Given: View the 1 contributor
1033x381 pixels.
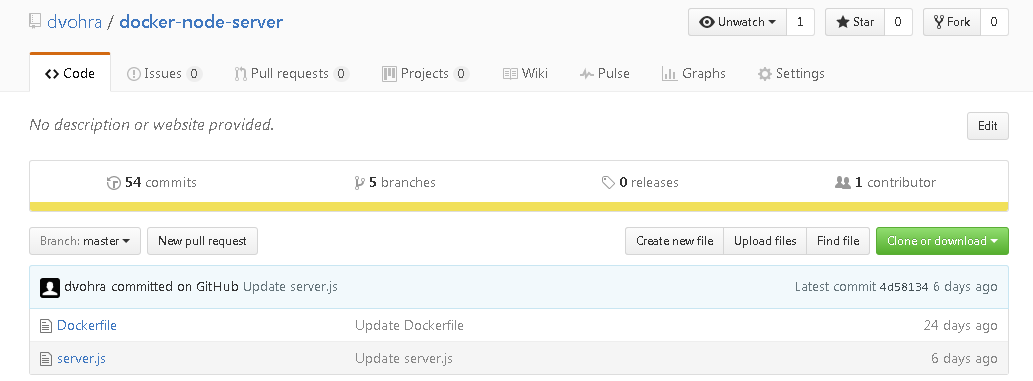Looking at the screenshot, I should point(885,183).
